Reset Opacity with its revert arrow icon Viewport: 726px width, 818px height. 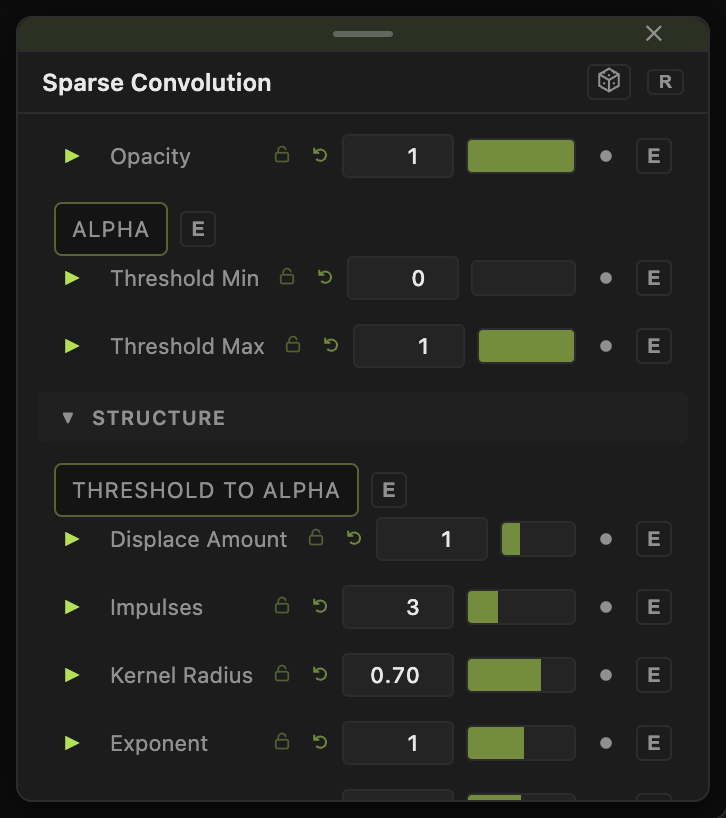click(320, 155)
